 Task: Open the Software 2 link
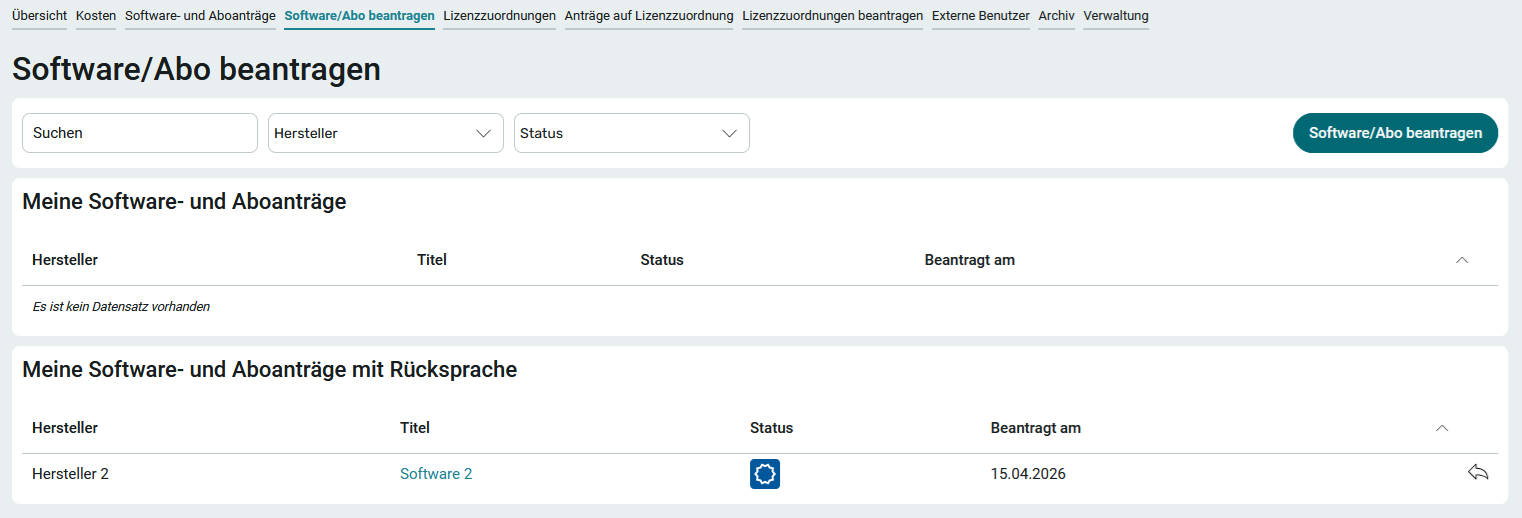click(436, 474)
